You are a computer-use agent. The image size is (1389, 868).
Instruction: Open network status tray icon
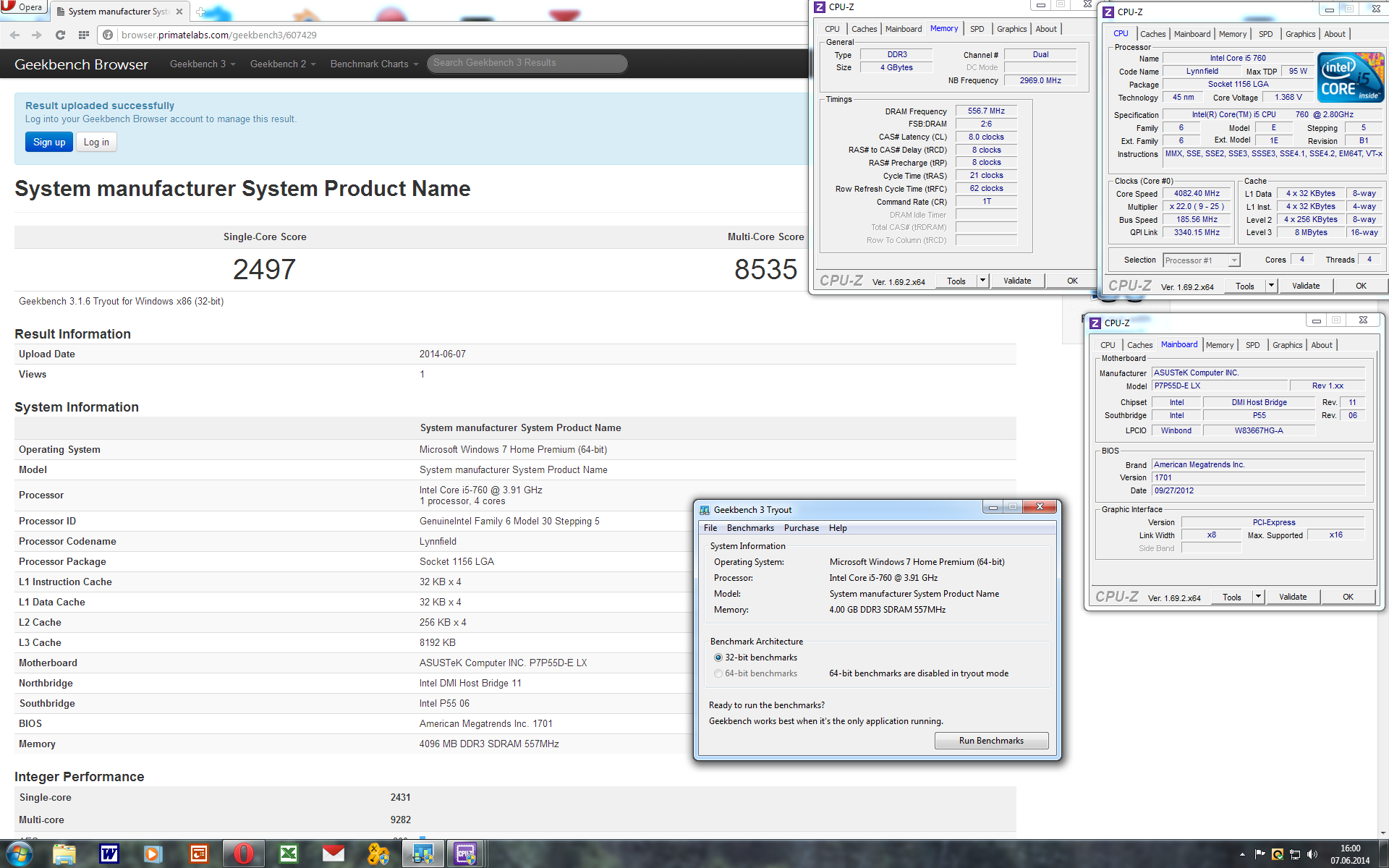pyautogui.click(x=1295, y=854)
